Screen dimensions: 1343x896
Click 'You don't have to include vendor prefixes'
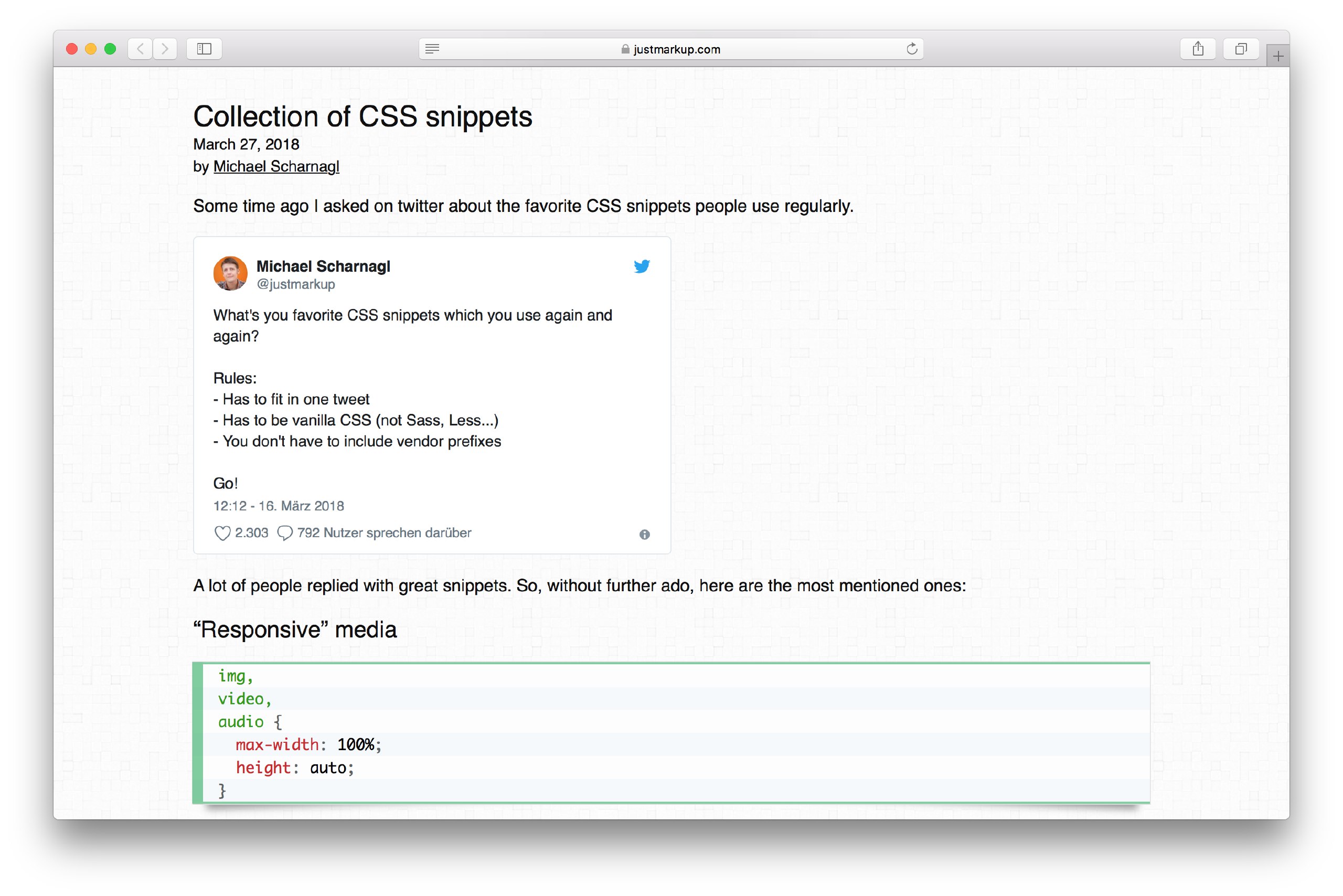coord(357,441)
